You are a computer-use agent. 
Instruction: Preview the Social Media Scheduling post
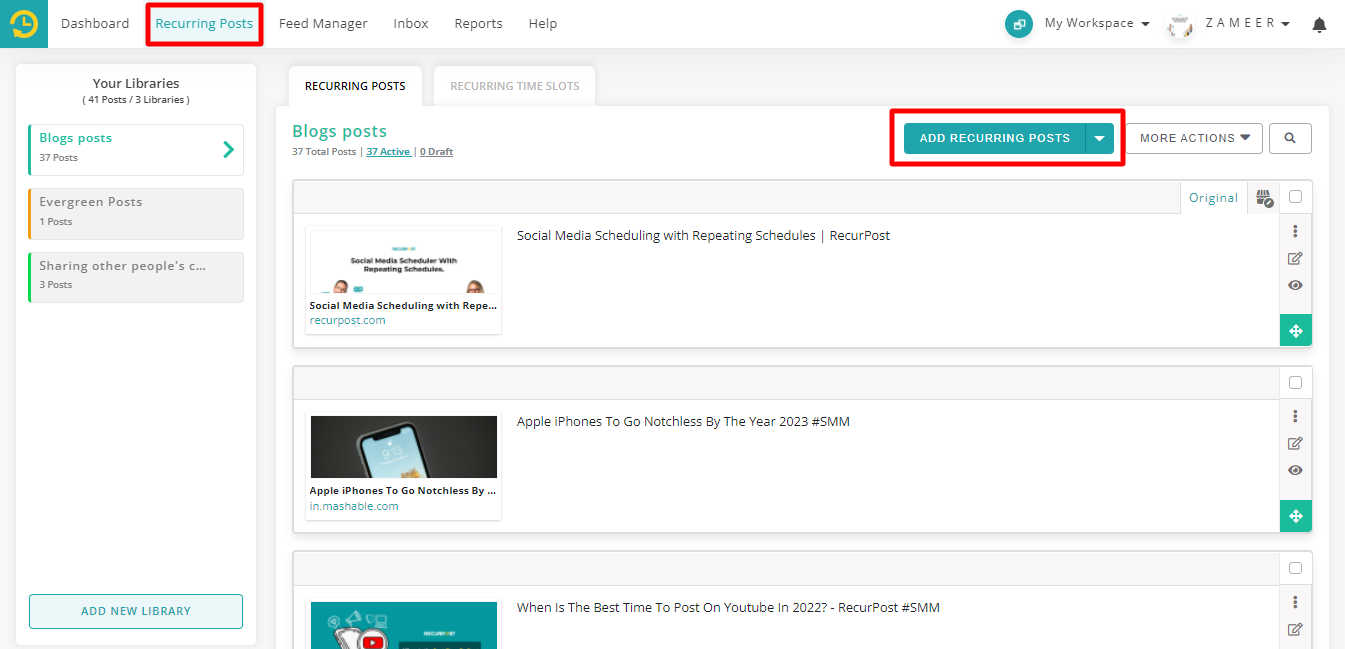pyautogui.click(x=1295, y=285)
